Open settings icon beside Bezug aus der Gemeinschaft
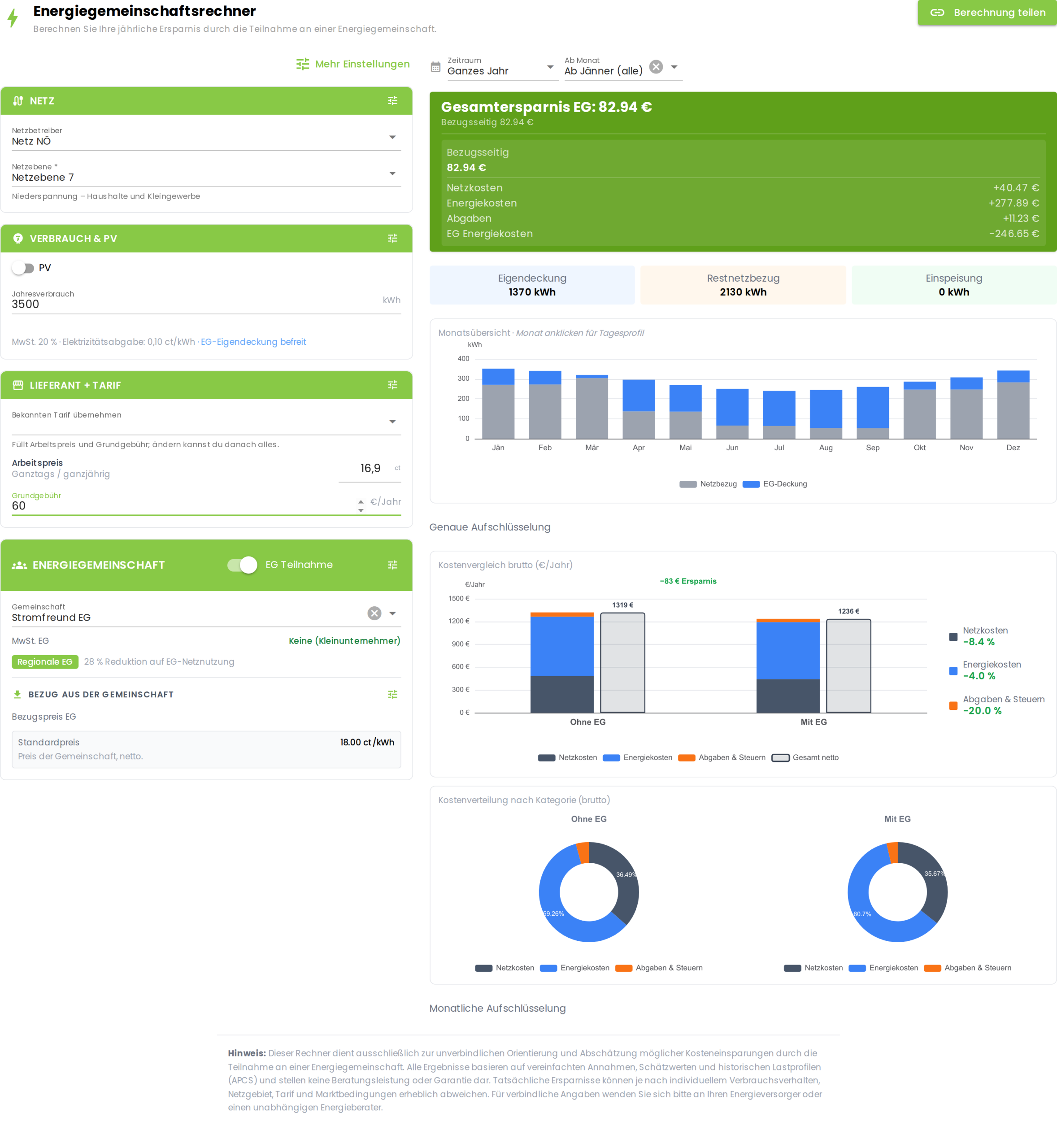 pyautogui.click(x=392, y=695)
